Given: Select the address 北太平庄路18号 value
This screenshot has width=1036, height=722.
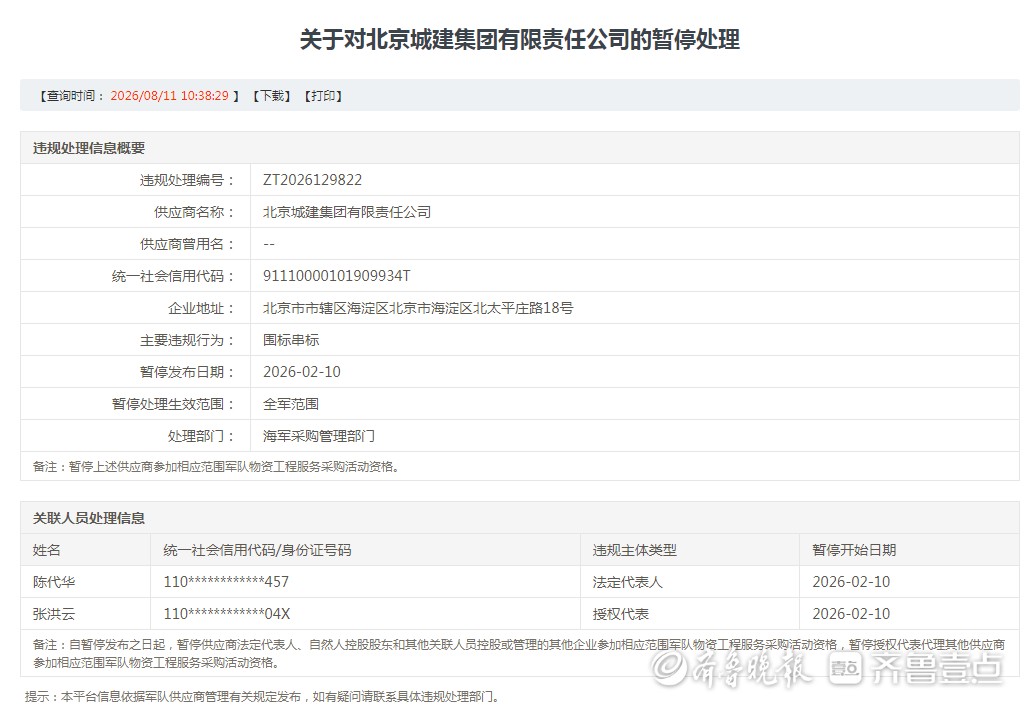Looking at the screenshot, I should [x=418, y=308].
